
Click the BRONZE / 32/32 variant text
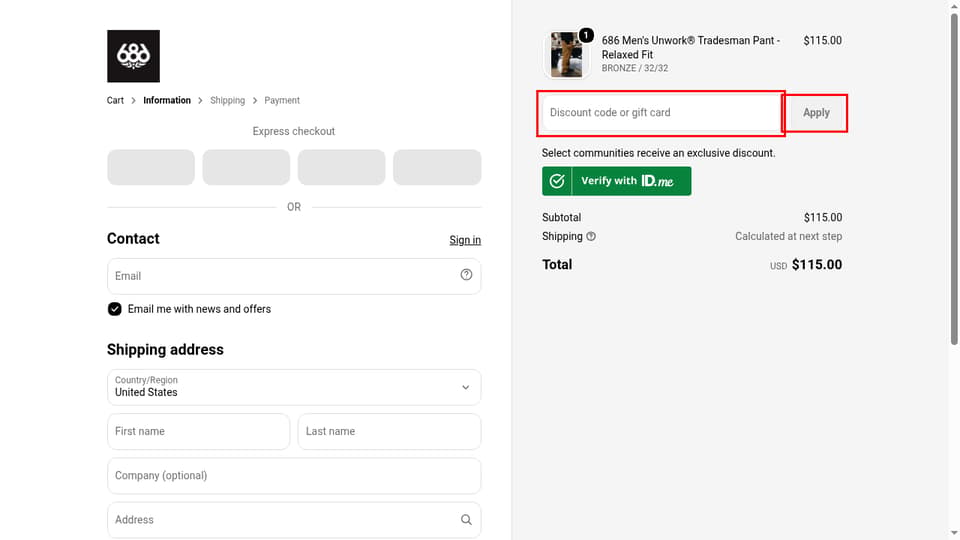coord(635,69)
